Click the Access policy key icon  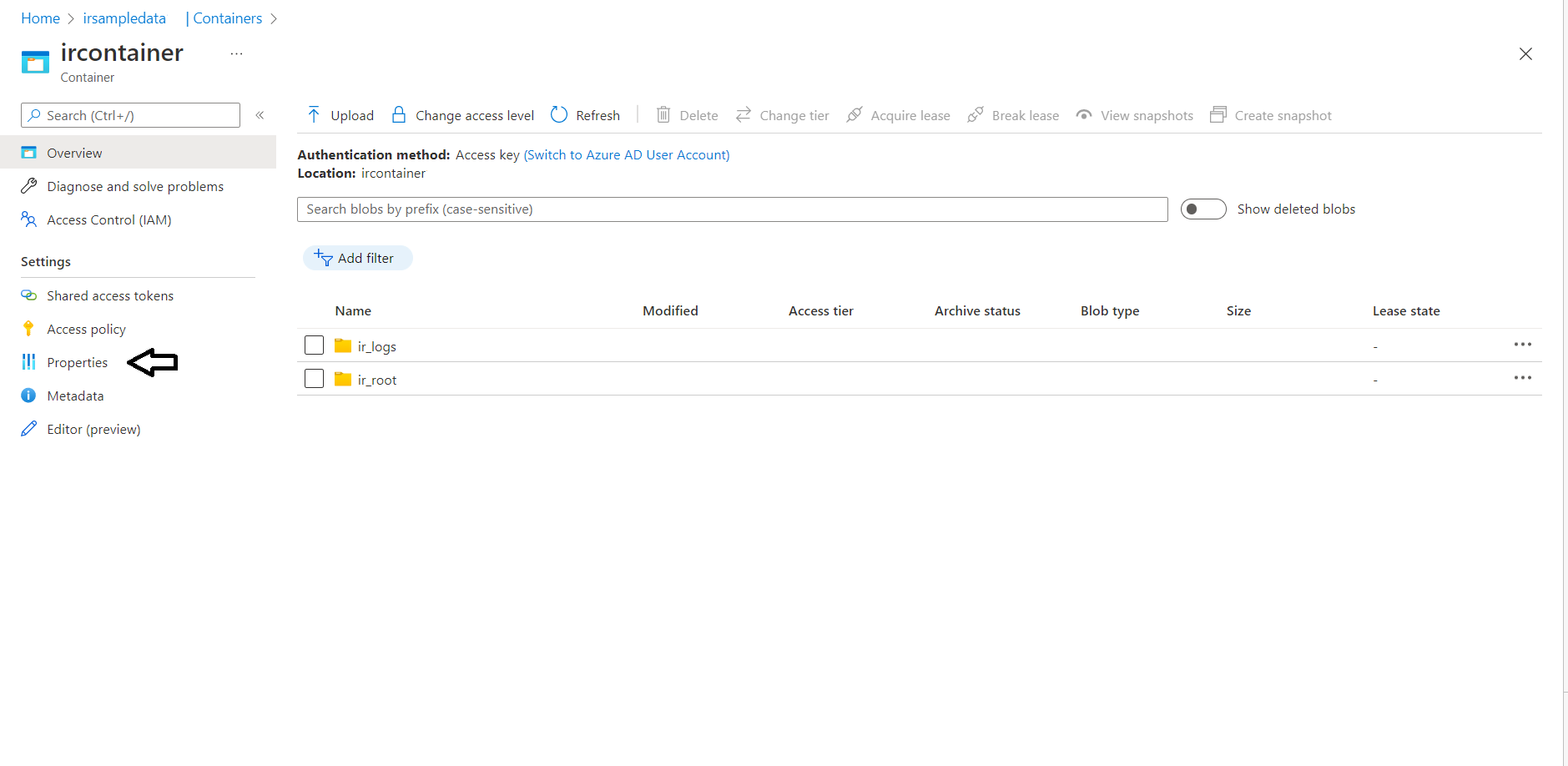(x=28, y=329)
